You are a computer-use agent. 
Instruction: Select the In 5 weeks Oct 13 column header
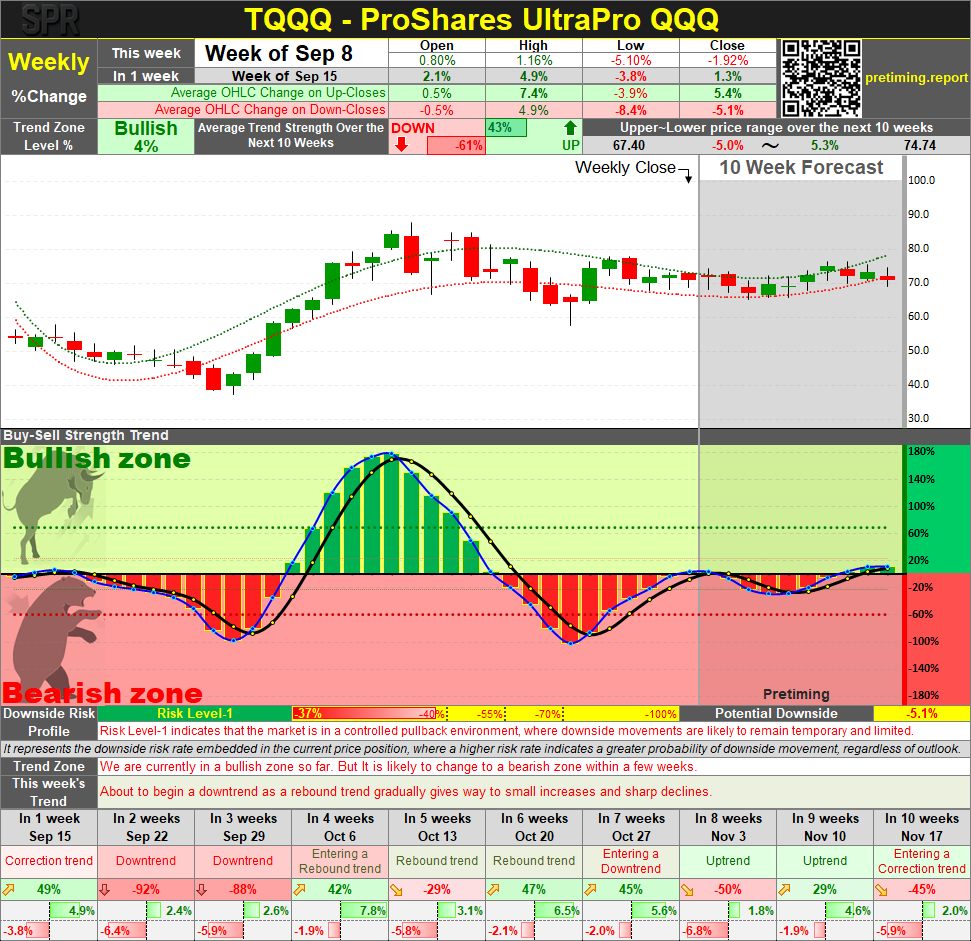click(x=437, y=827)
